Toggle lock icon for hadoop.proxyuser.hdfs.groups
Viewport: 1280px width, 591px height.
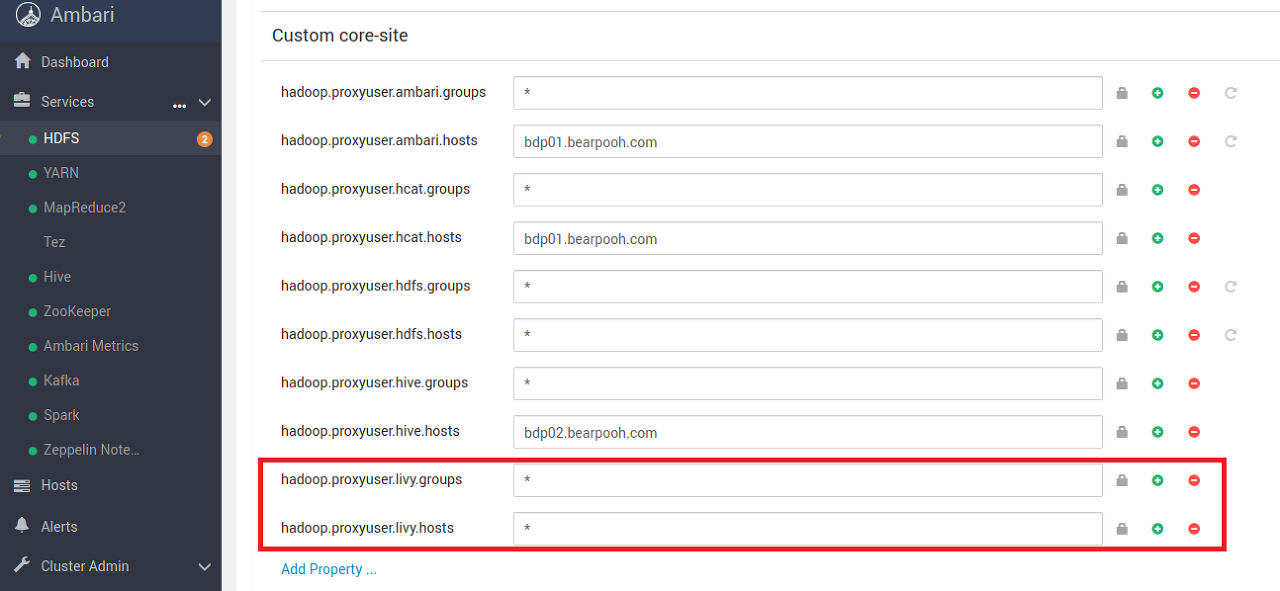pyautogui.click(x=1122, y=287)
